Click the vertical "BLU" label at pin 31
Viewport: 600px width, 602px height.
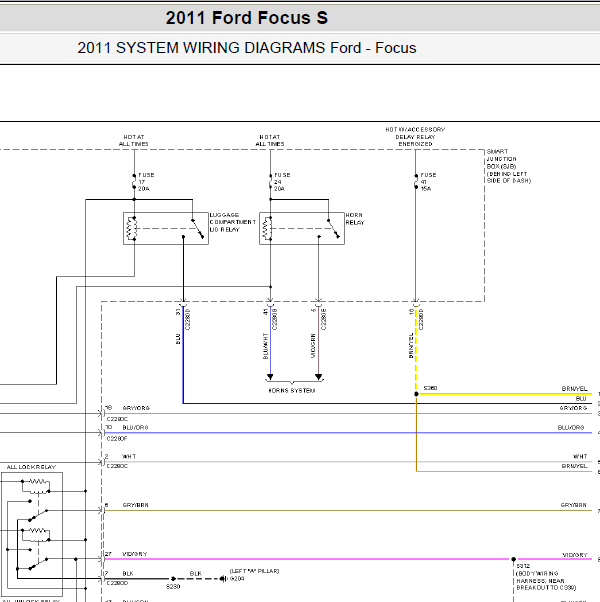tap(178, 339)
